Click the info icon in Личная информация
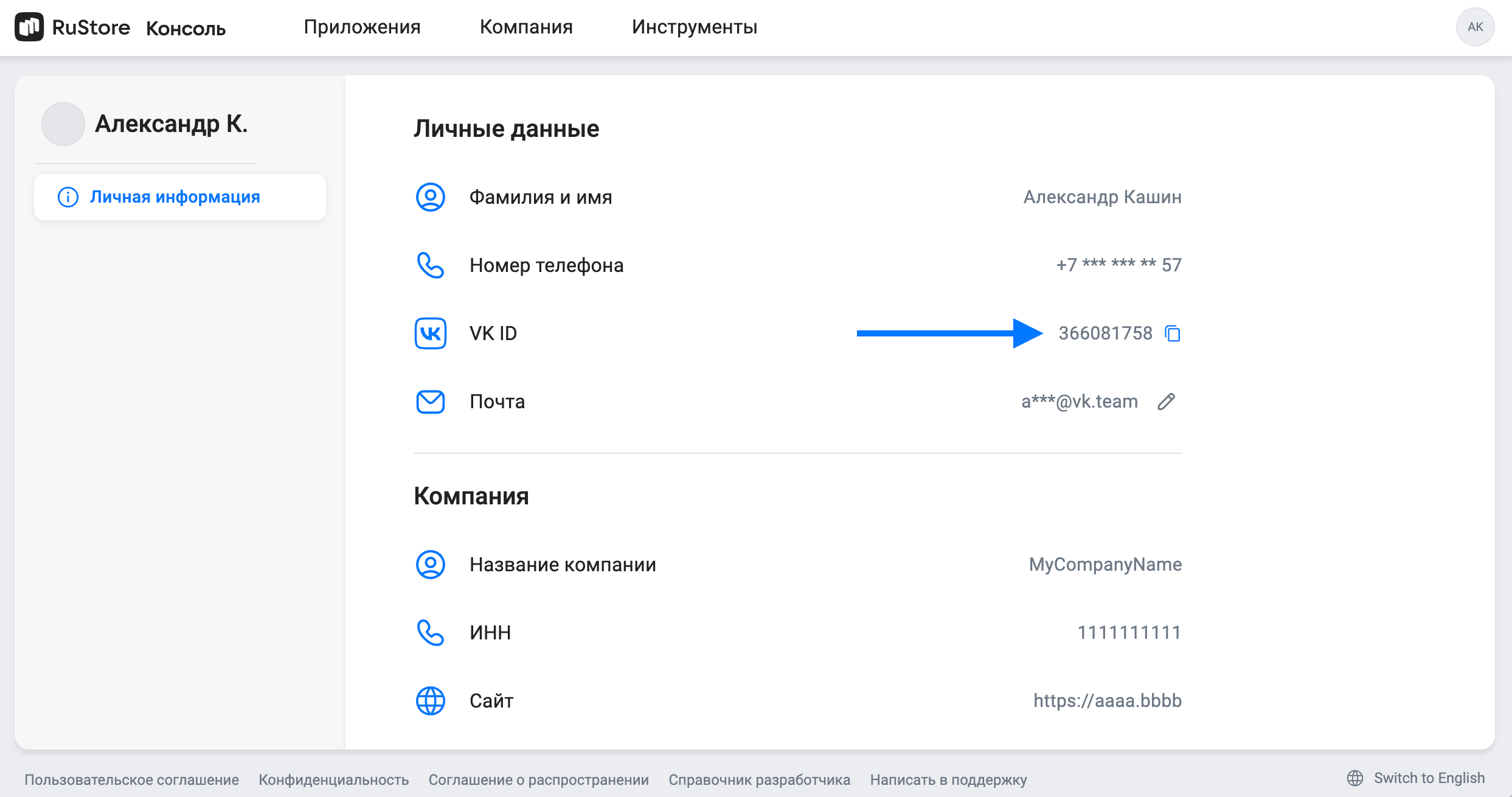The image size is (1512, 797). click(68, 197)
